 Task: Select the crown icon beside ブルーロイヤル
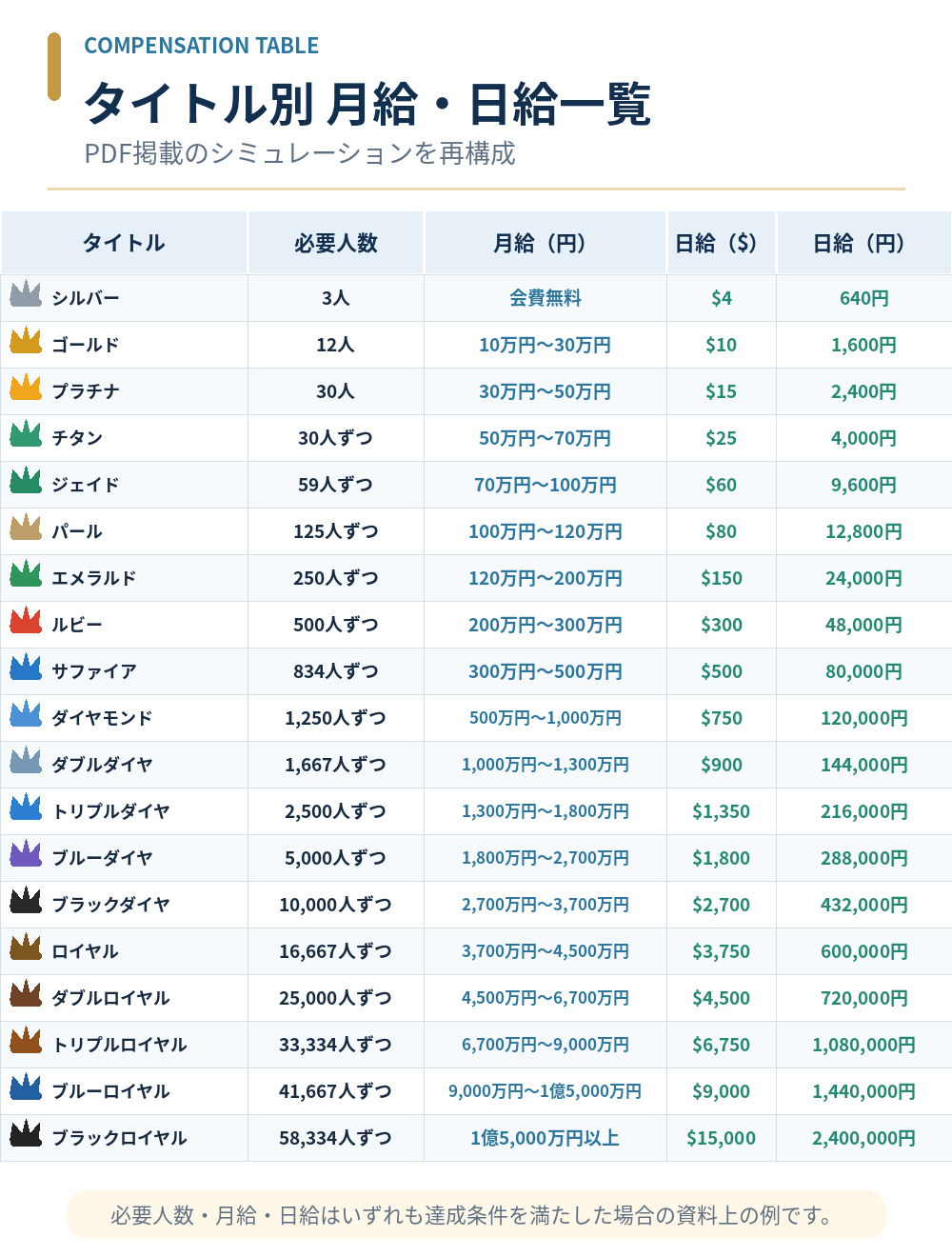coord(26,1087)
